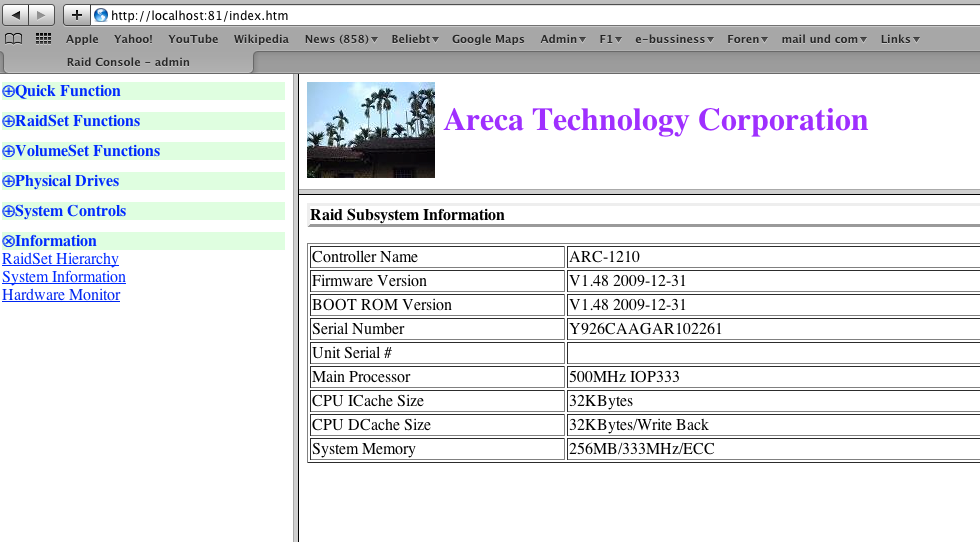Expand the Foren bookmark folder

pyautogui.click(x=748, y=39)
